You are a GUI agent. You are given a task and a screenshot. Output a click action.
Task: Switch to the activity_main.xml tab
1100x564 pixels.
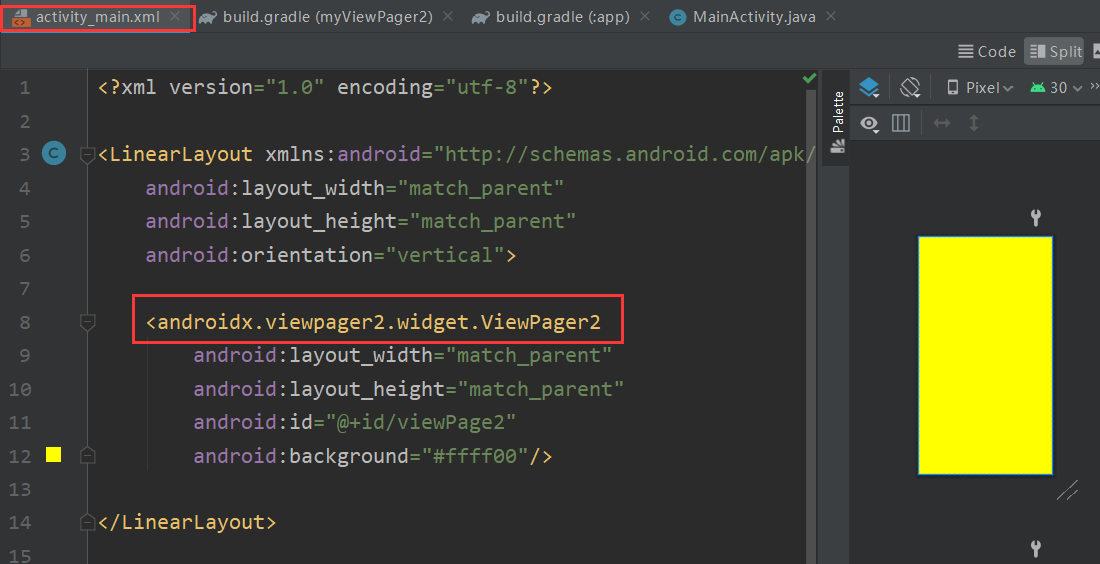click(98, 17)
